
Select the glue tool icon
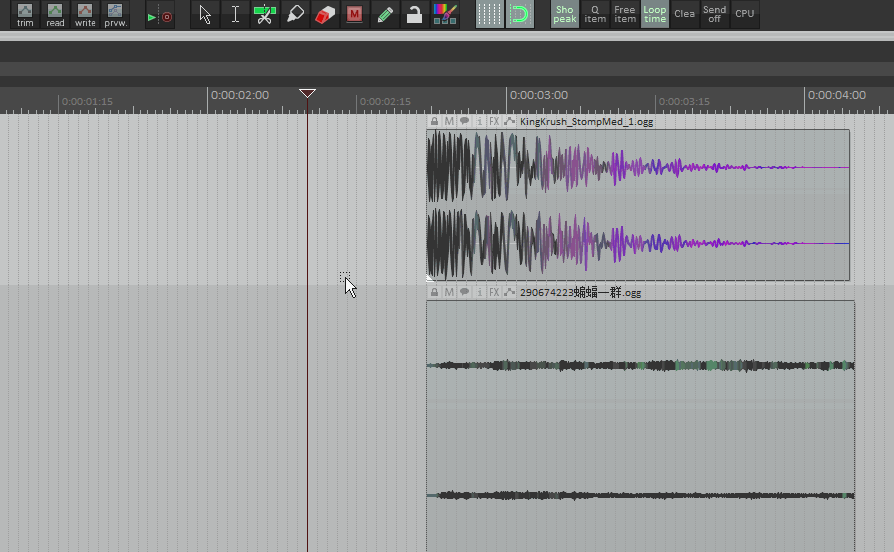pos(295,14)
